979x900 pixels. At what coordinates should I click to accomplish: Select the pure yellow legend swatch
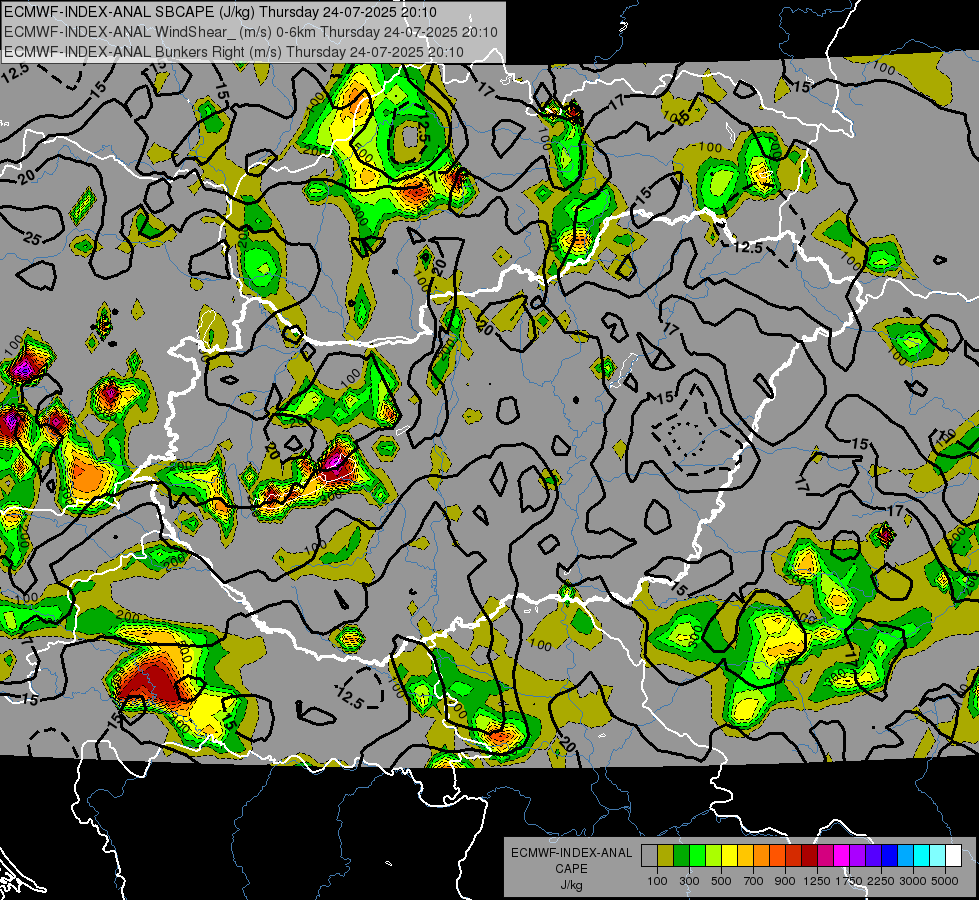pos(729,856)
